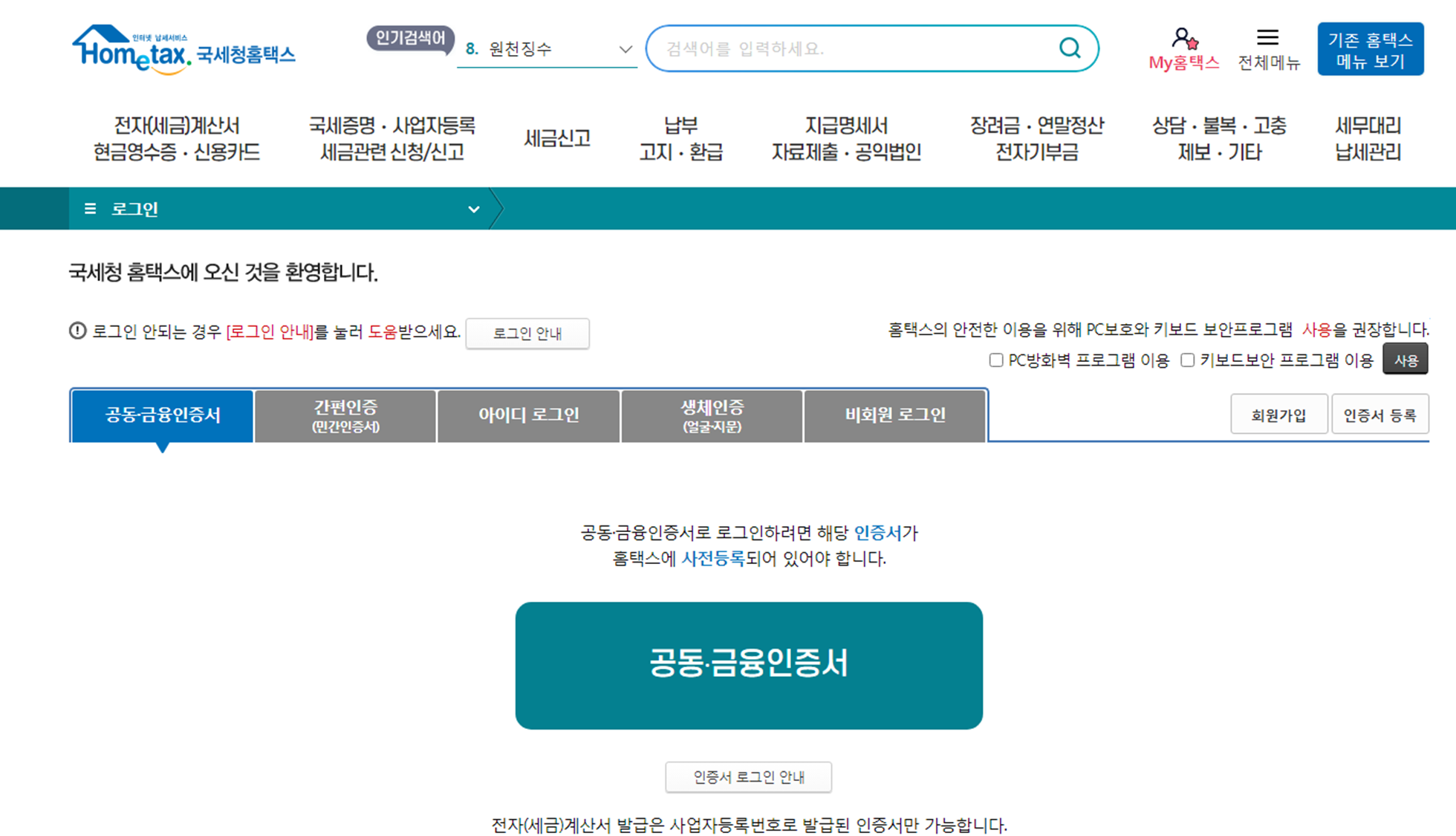Open 전체메뉴 hamburger menu icon

pos(1267,37)
